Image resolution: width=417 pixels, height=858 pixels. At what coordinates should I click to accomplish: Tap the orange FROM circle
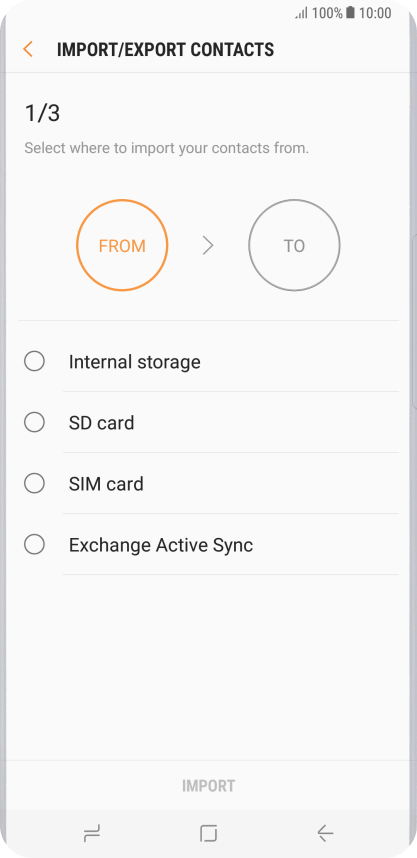[122, 245]
